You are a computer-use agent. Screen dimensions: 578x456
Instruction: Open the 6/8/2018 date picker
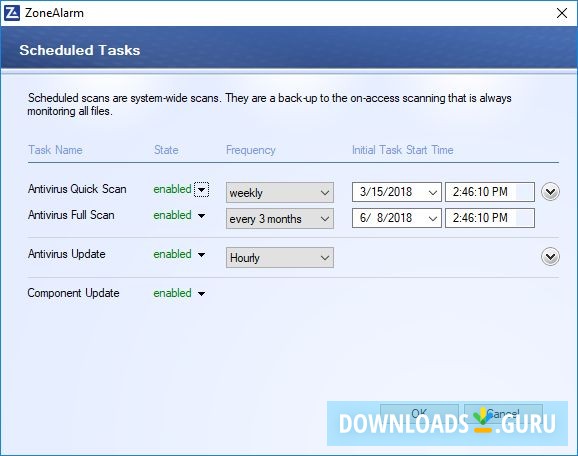point(397,218)
